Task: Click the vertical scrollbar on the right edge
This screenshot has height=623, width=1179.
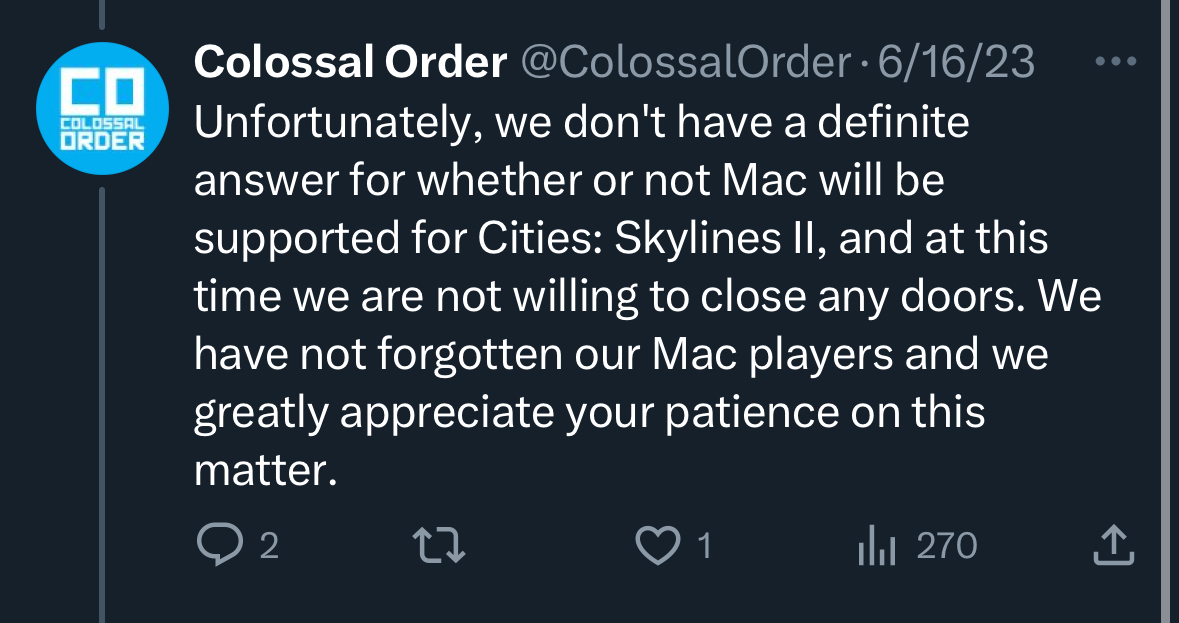Action: (x=1166, y=311)
